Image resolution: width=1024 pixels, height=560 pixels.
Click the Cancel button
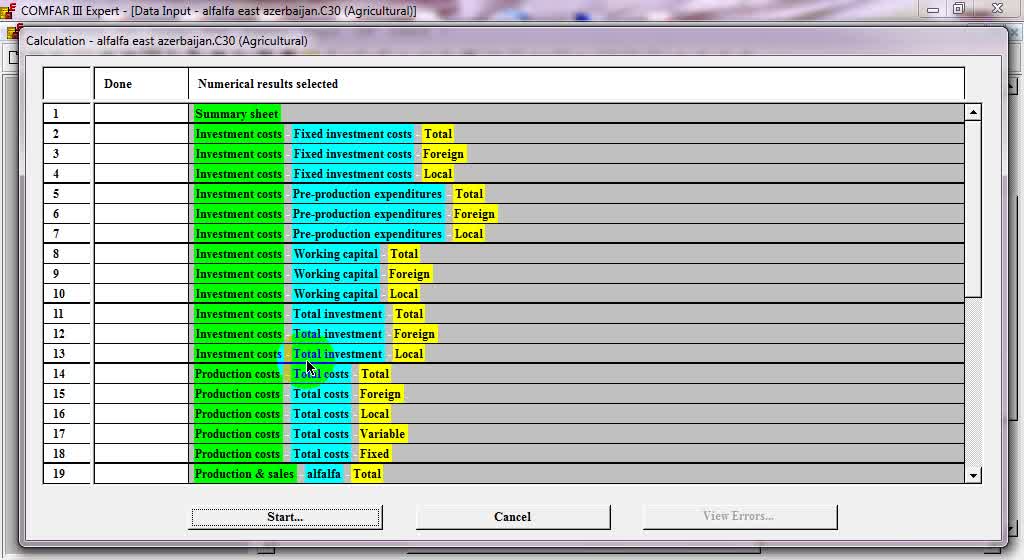(x=512, y=517)
